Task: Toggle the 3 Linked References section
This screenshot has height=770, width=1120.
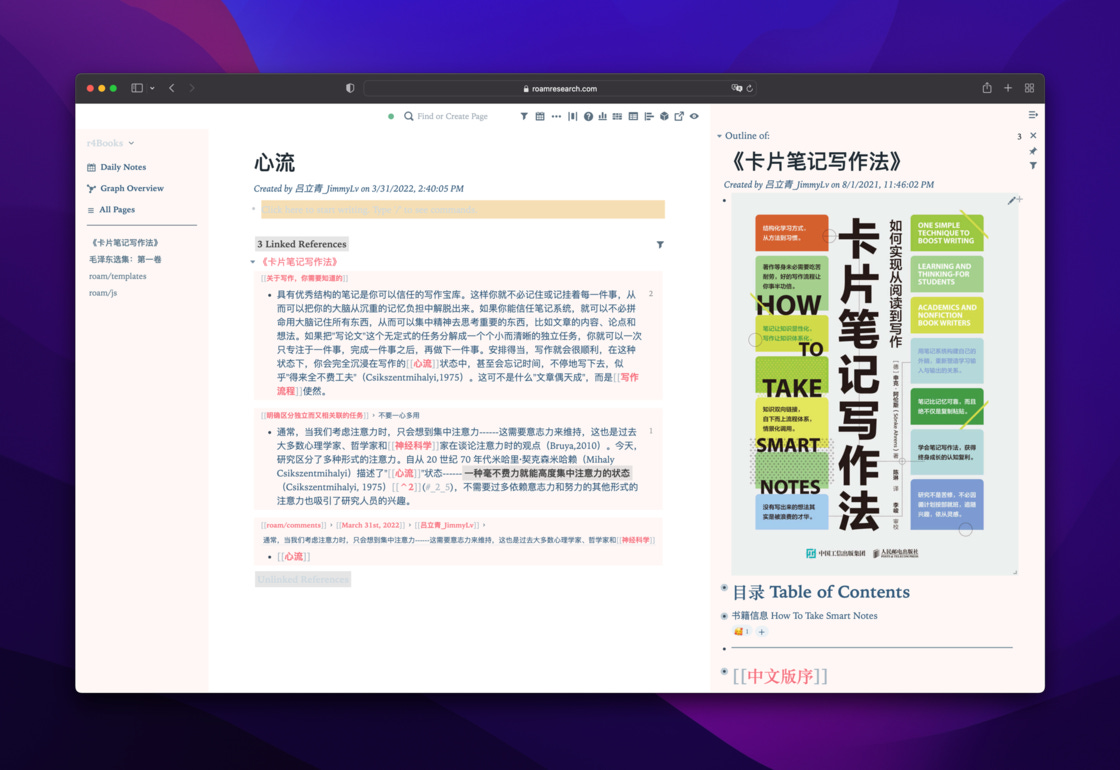Action: (x=301, y=244)
